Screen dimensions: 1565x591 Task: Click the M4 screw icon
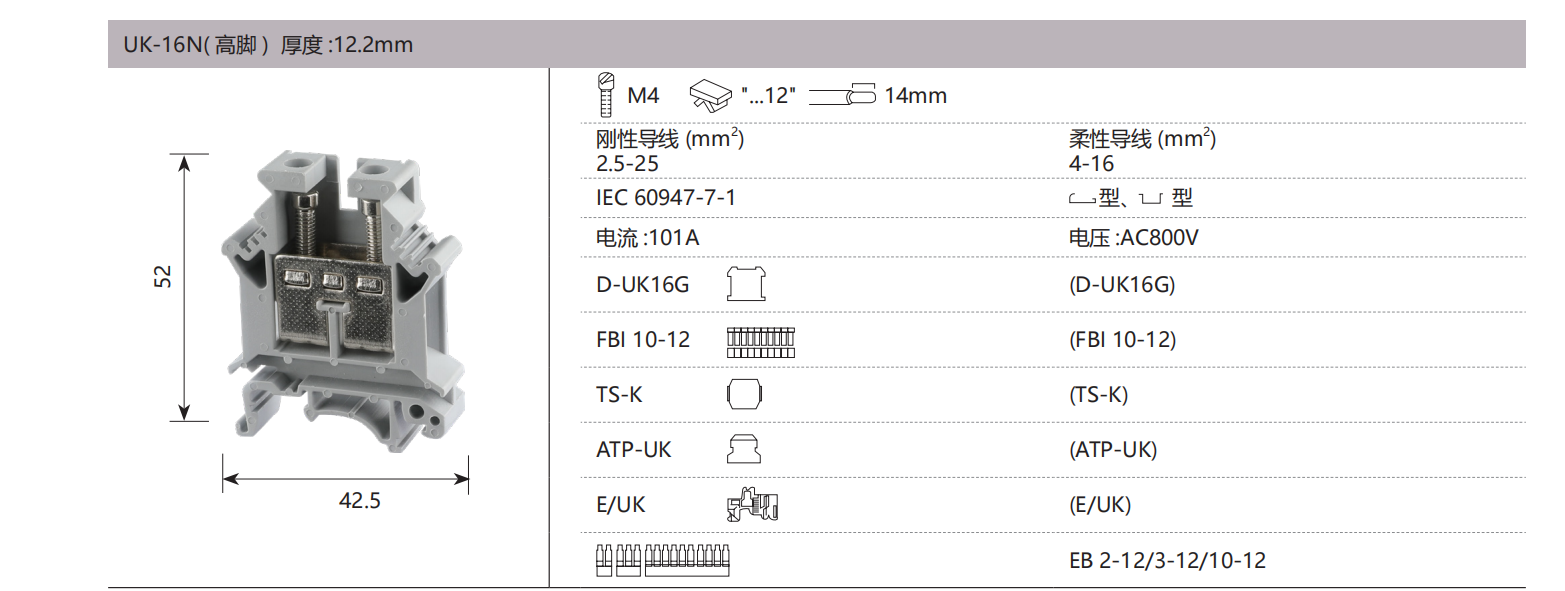tap(605, 93)
